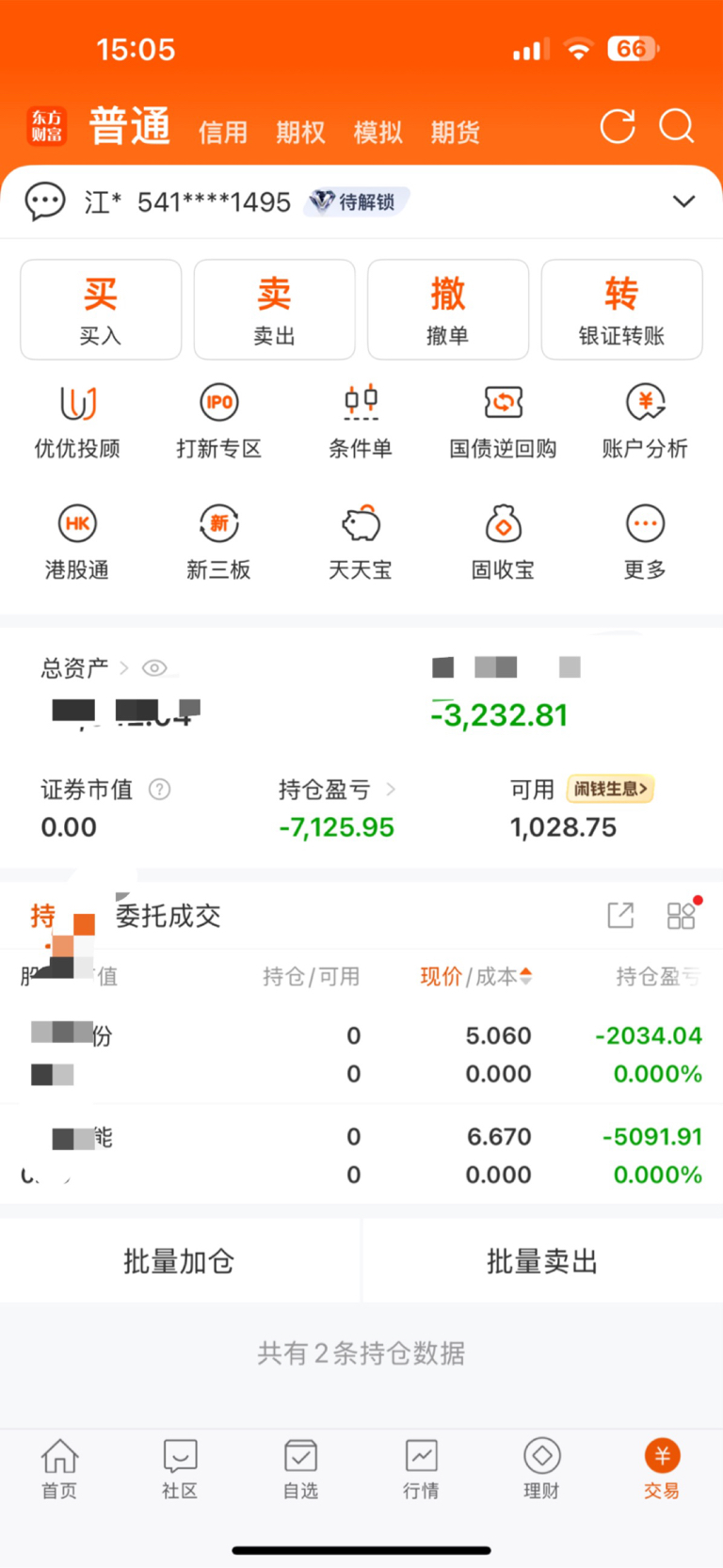Image resolution: width=723 pixels, height=1568 pixels.
Task: Tap the share/export icon in holdings header
Action: point(620,915)
